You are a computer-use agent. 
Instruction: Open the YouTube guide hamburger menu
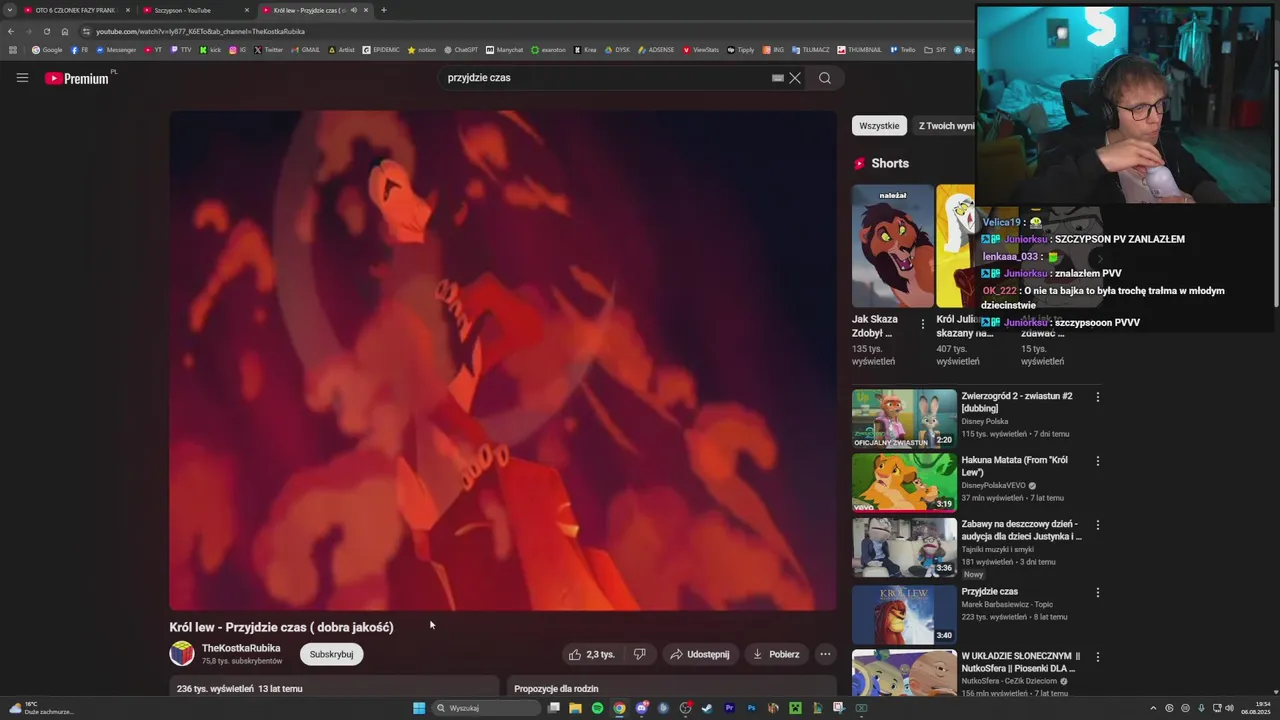[x=22, y=78]
